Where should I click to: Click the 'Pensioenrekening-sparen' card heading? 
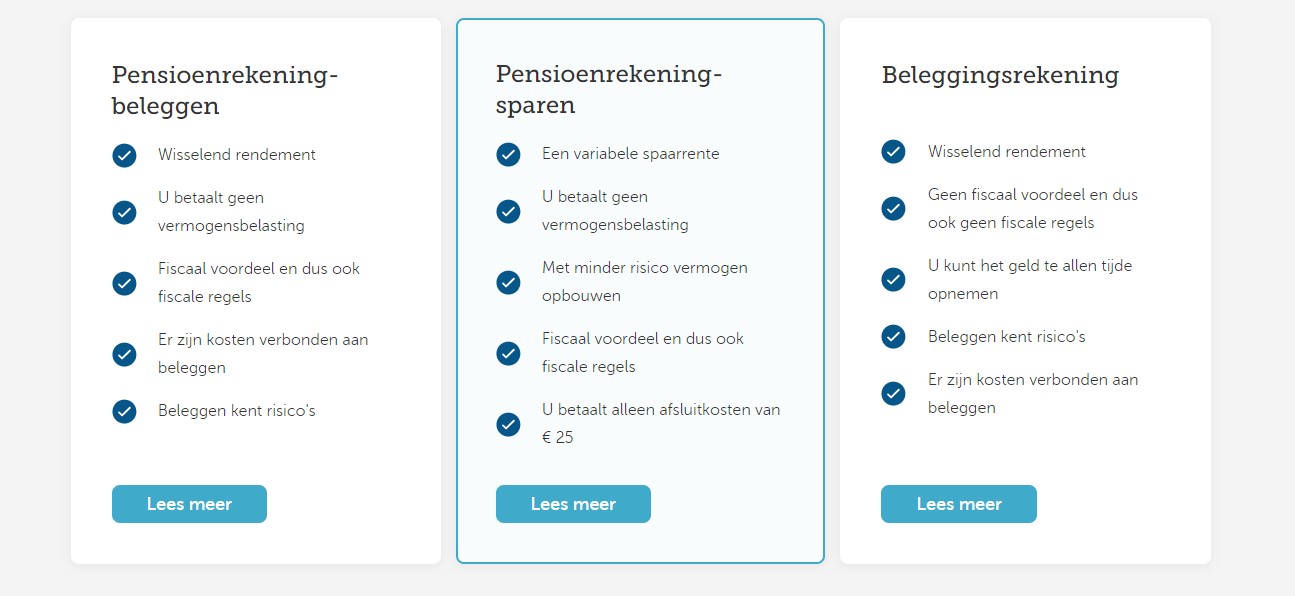click(608, 89)
